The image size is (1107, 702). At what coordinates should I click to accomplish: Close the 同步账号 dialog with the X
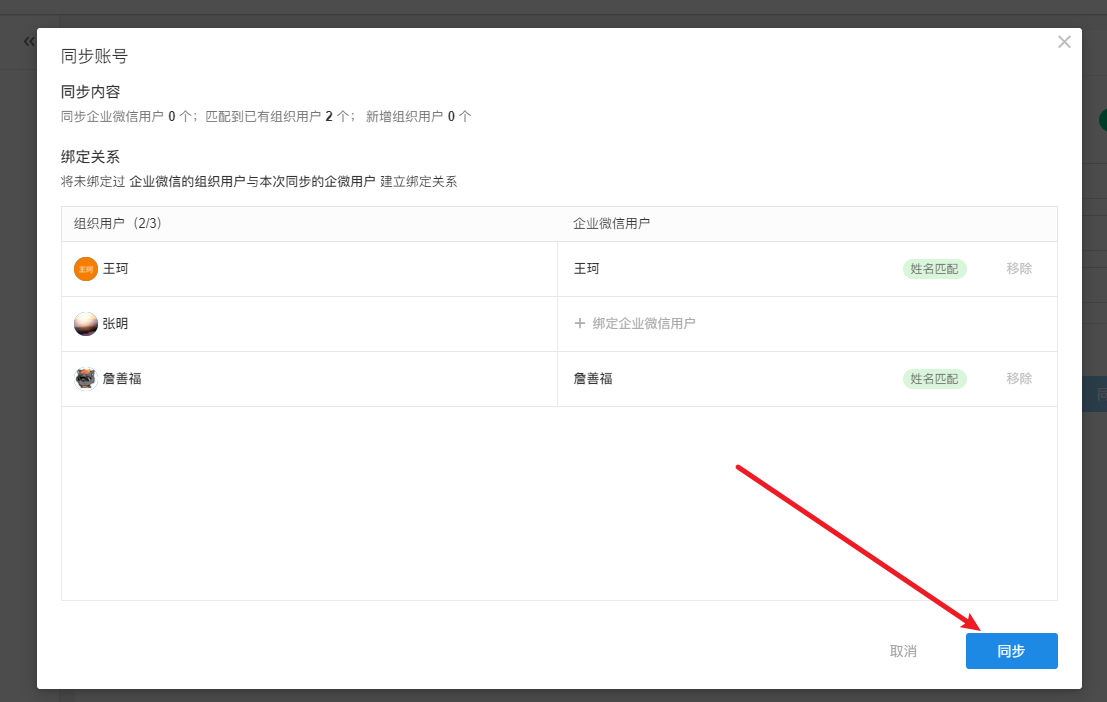1064,42
